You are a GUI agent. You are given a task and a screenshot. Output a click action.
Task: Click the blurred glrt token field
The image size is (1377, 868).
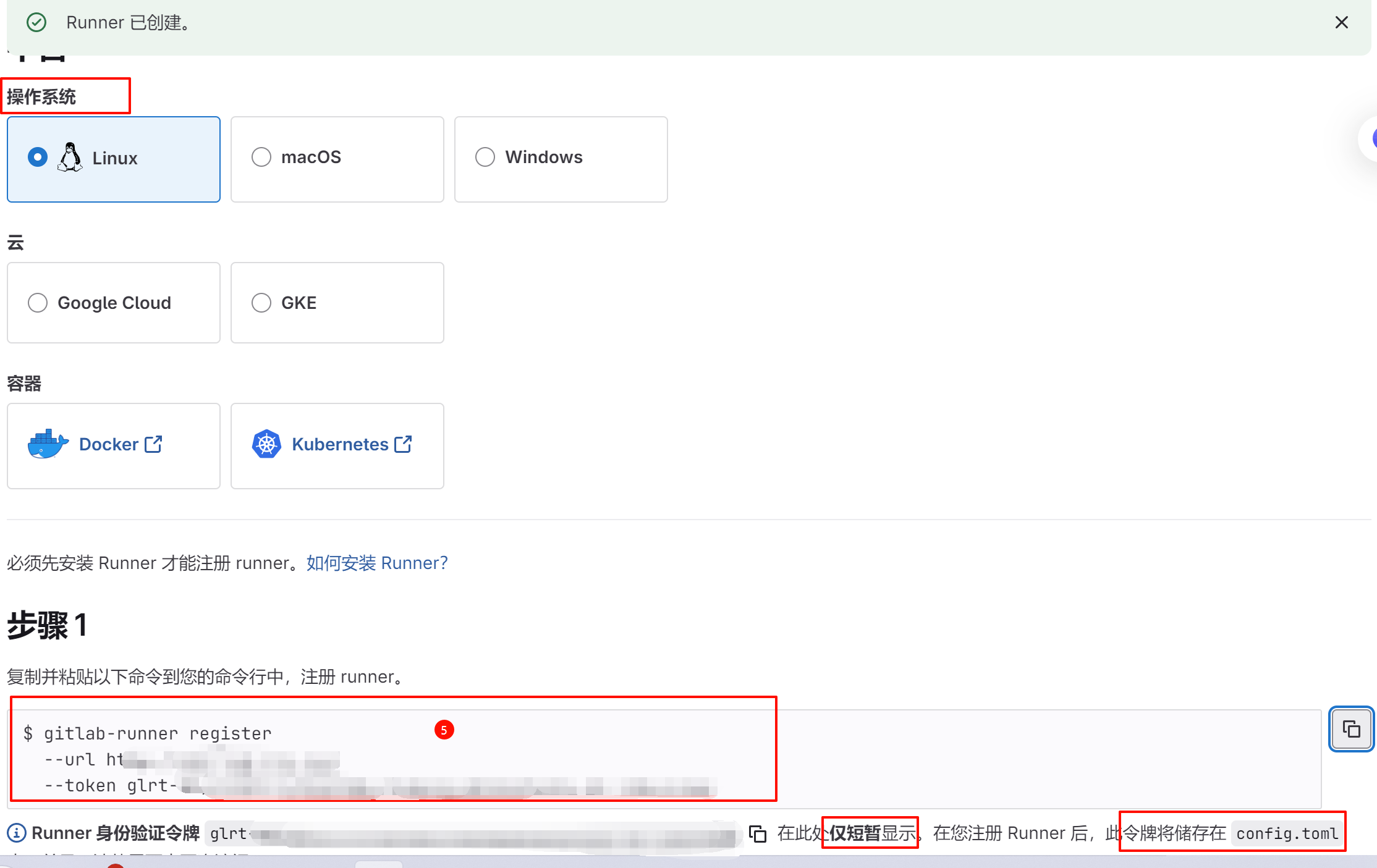click(473, 834)
